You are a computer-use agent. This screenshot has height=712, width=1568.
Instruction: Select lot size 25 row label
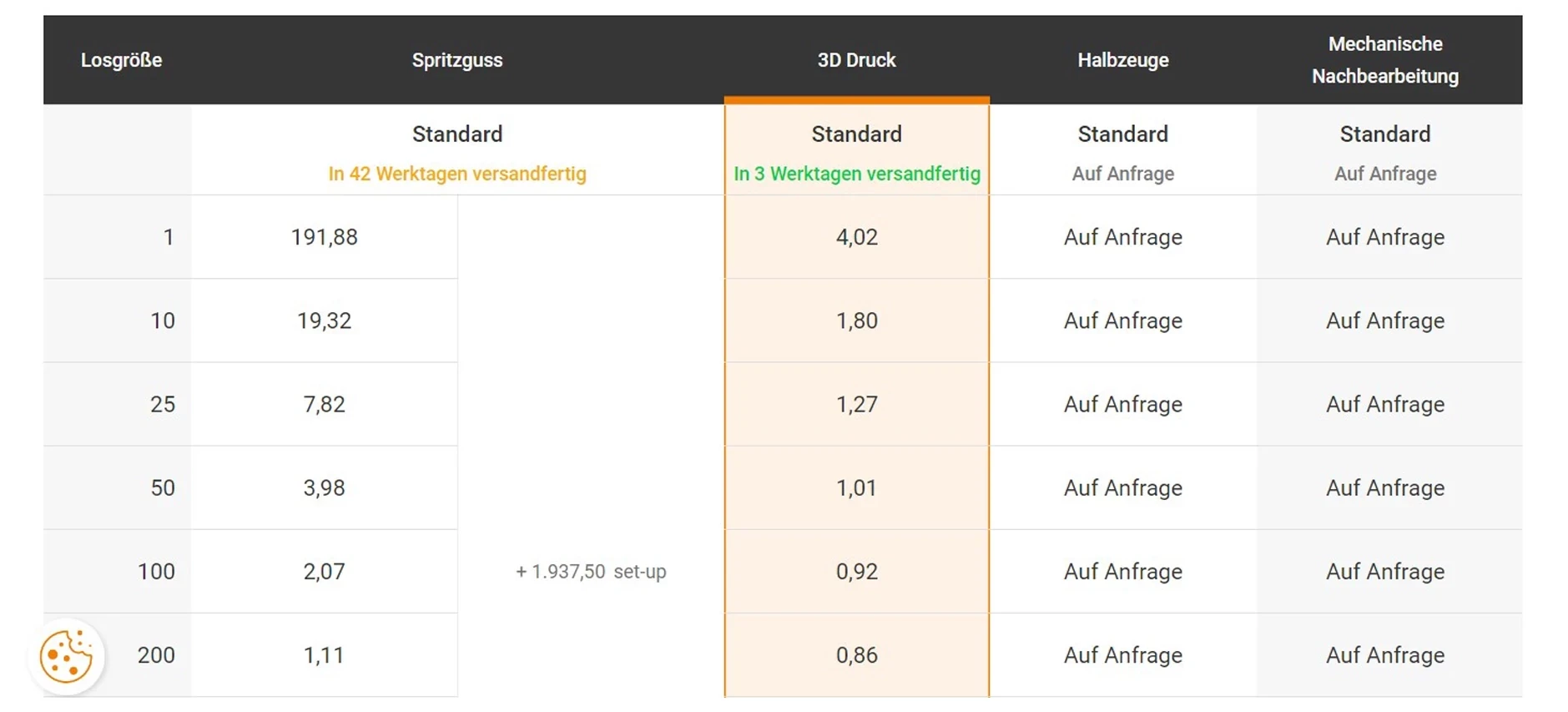[x=162, y=405]
